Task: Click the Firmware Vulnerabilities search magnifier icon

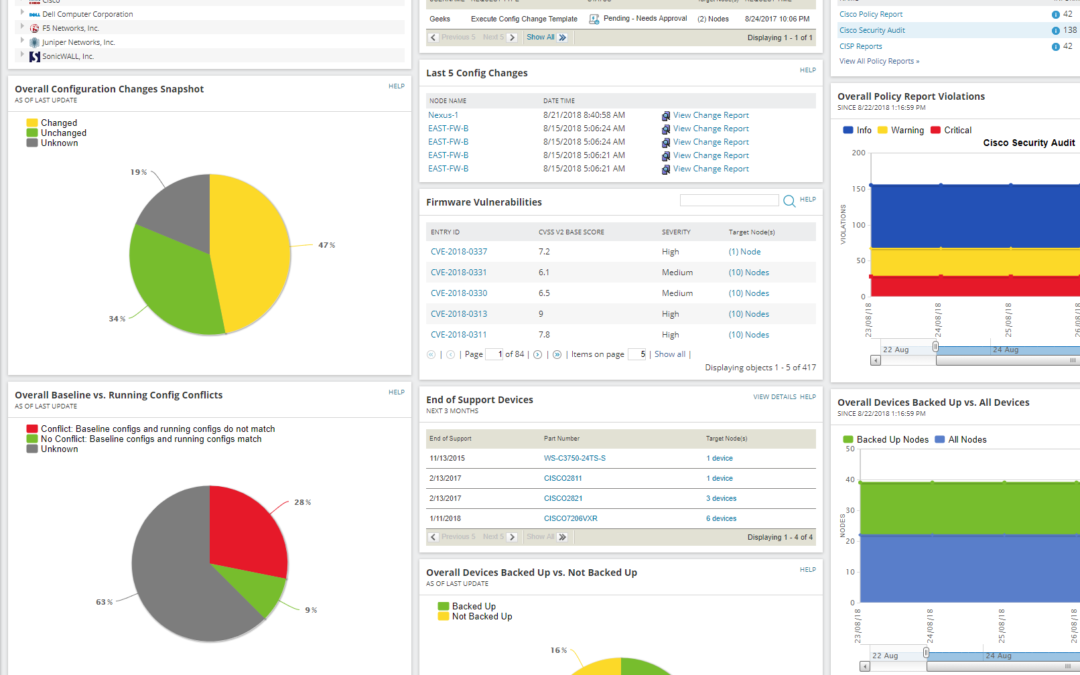Action: coord(789,200)
